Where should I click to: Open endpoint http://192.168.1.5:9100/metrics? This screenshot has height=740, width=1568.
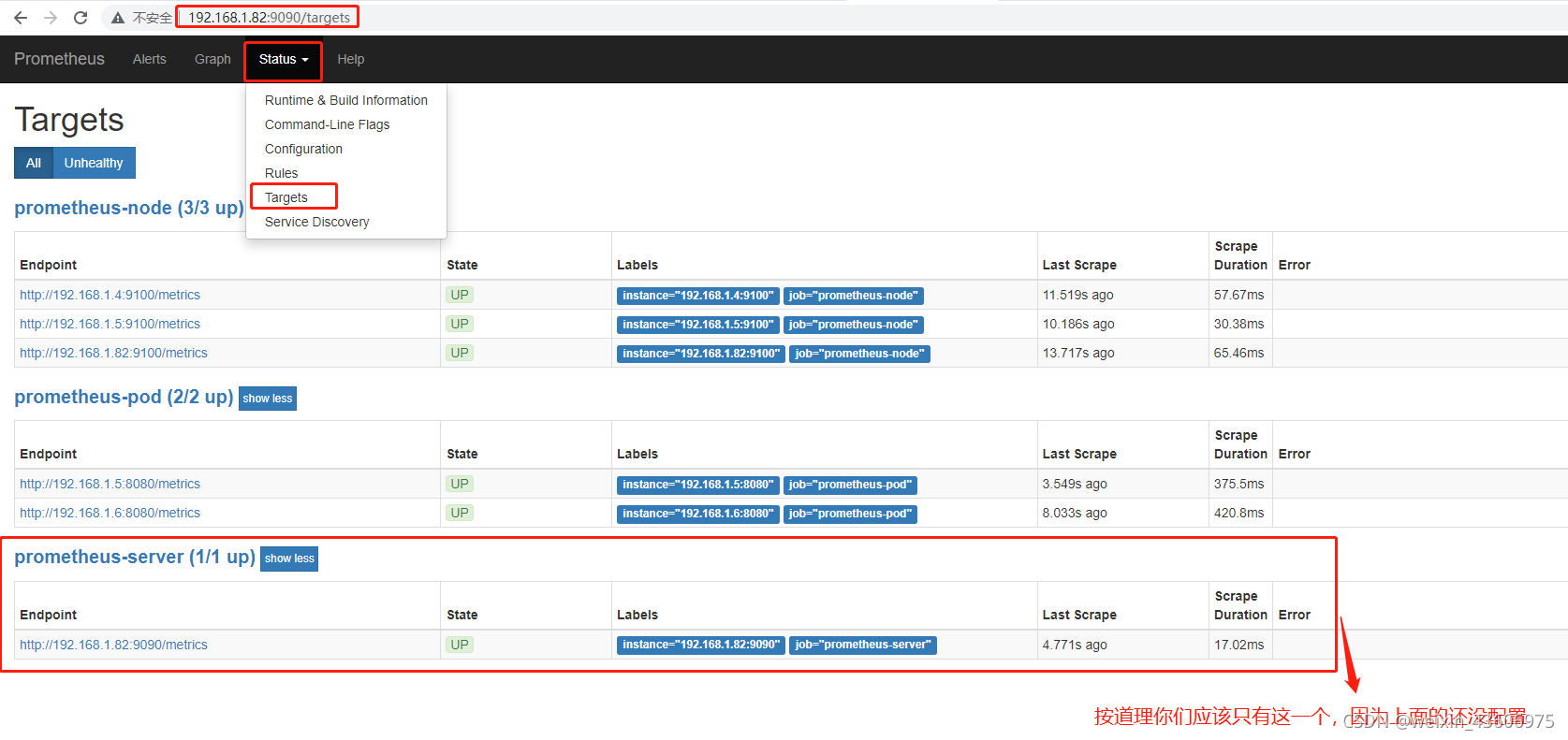[110, 324]
